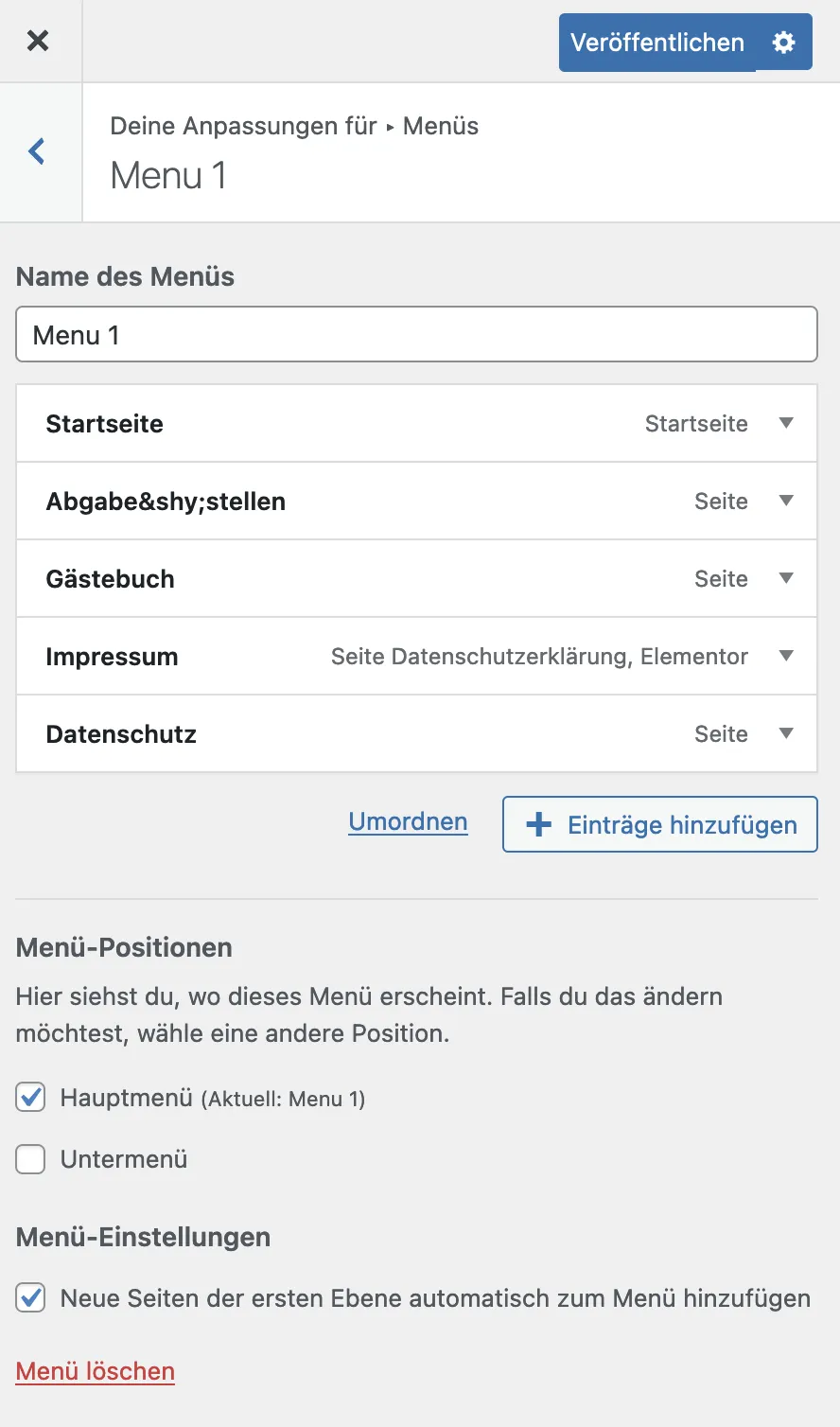The image size is (840, 1427).
Task: Click the plus icon in Einträge hinzufügen
Action: pos(539,824)
